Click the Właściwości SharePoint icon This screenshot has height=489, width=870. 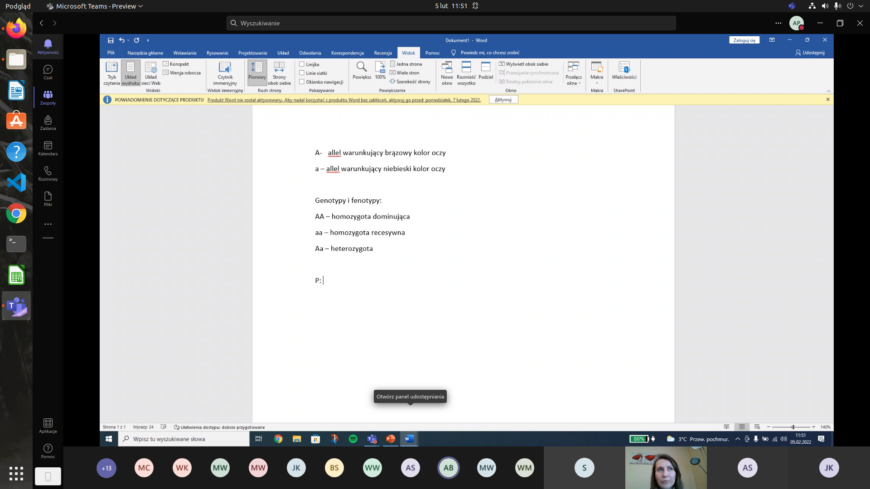click(x=624, y=70)
